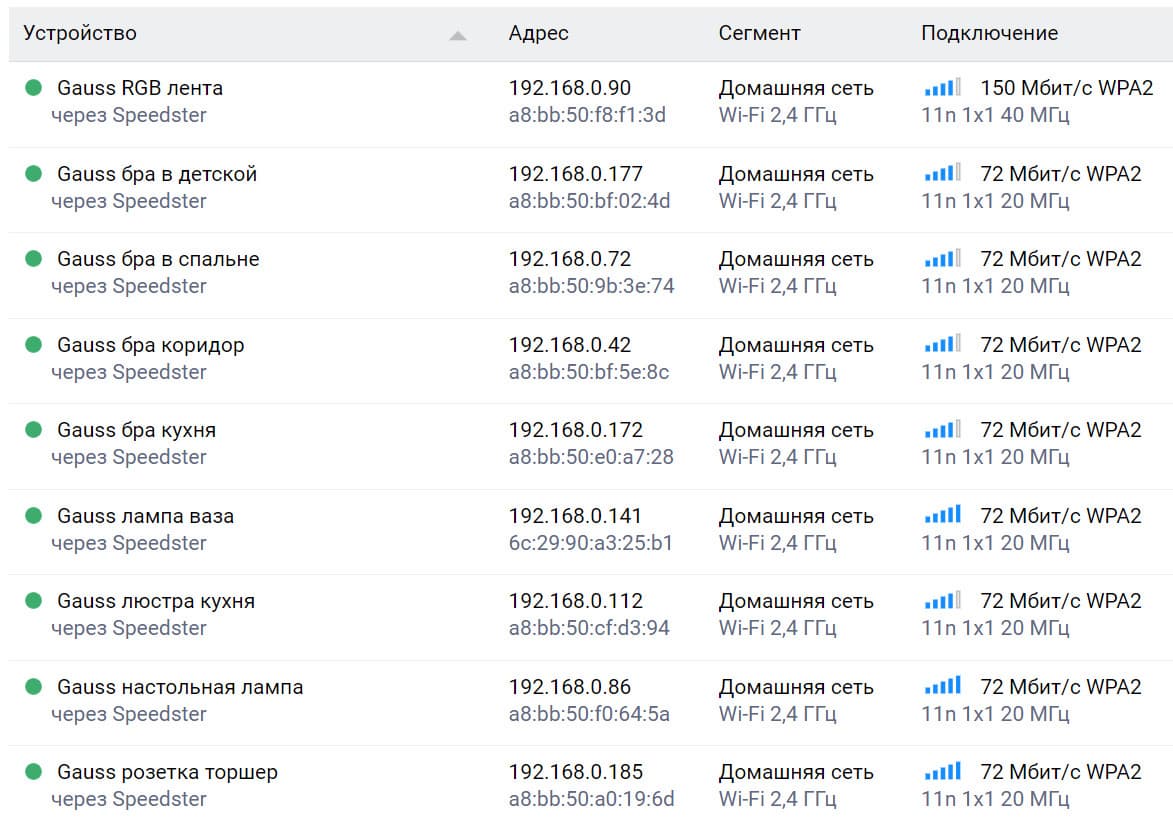Click the Wi-Fi signal icon for Gauss RGB лента
The image size is (1173, 827).
(x=942, y=88)
